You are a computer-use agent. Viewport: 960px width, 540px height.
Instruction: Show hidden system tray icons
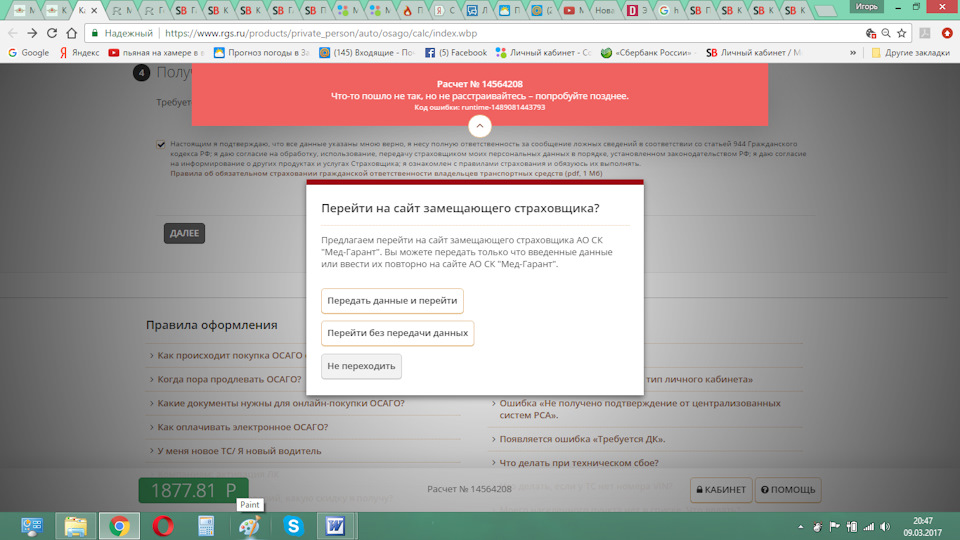(800, 526)
